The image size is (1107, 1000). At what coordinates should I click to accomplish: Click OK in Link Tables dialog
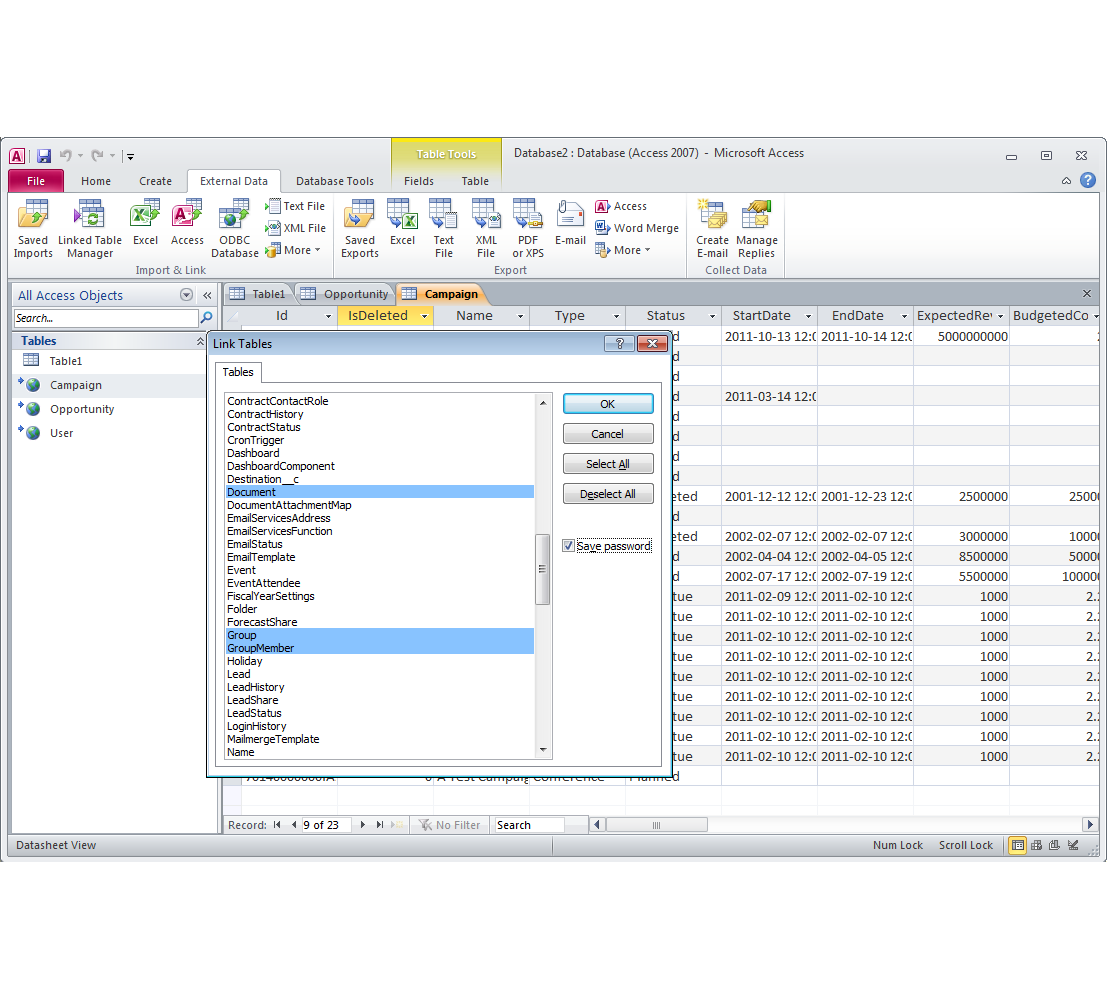(x=608, y=404)
